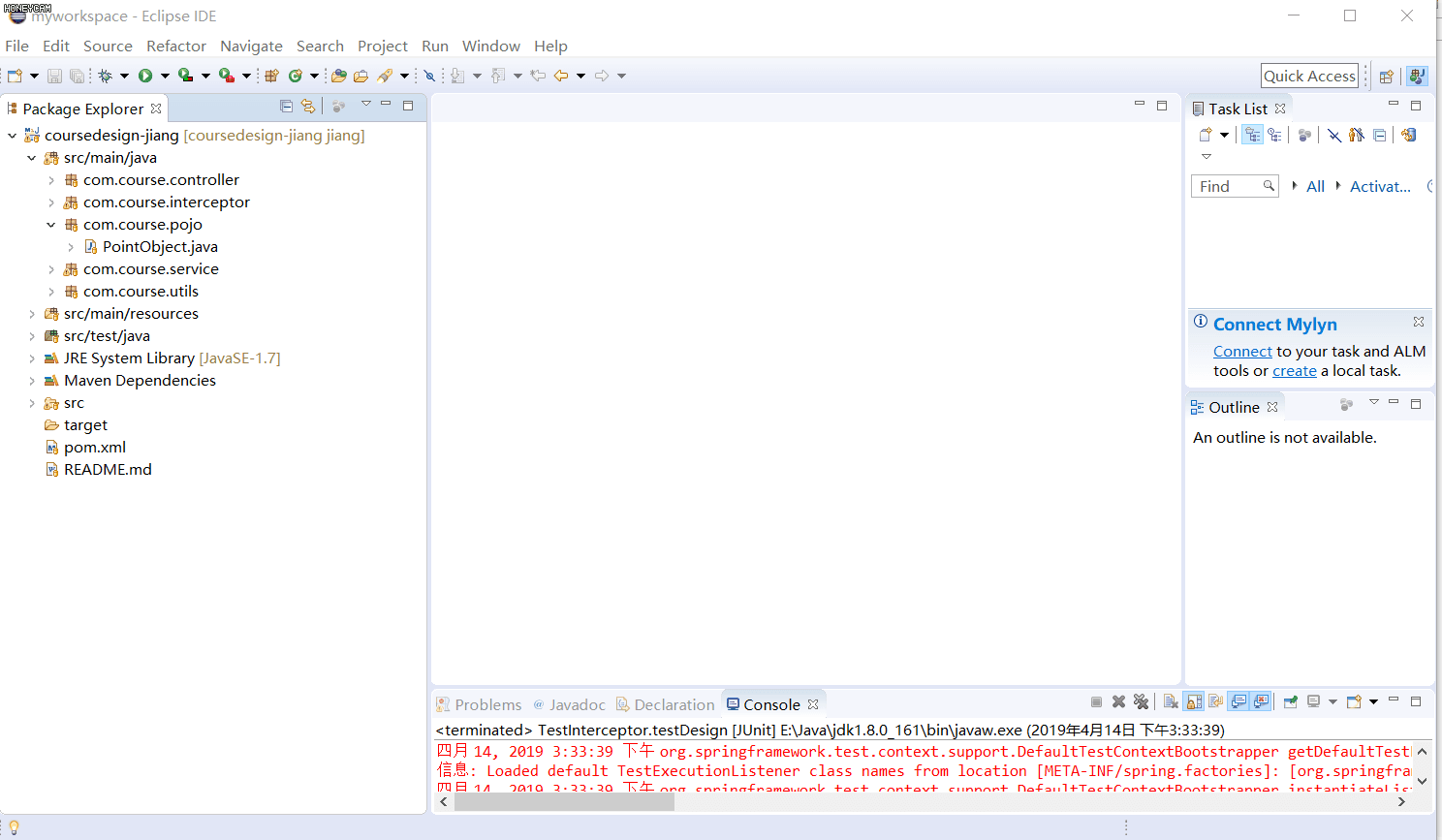Screen dimensions: 1442x840
Task: Toggle Show Only My Tasks in Task List
Action: [x=1356, y=135]
